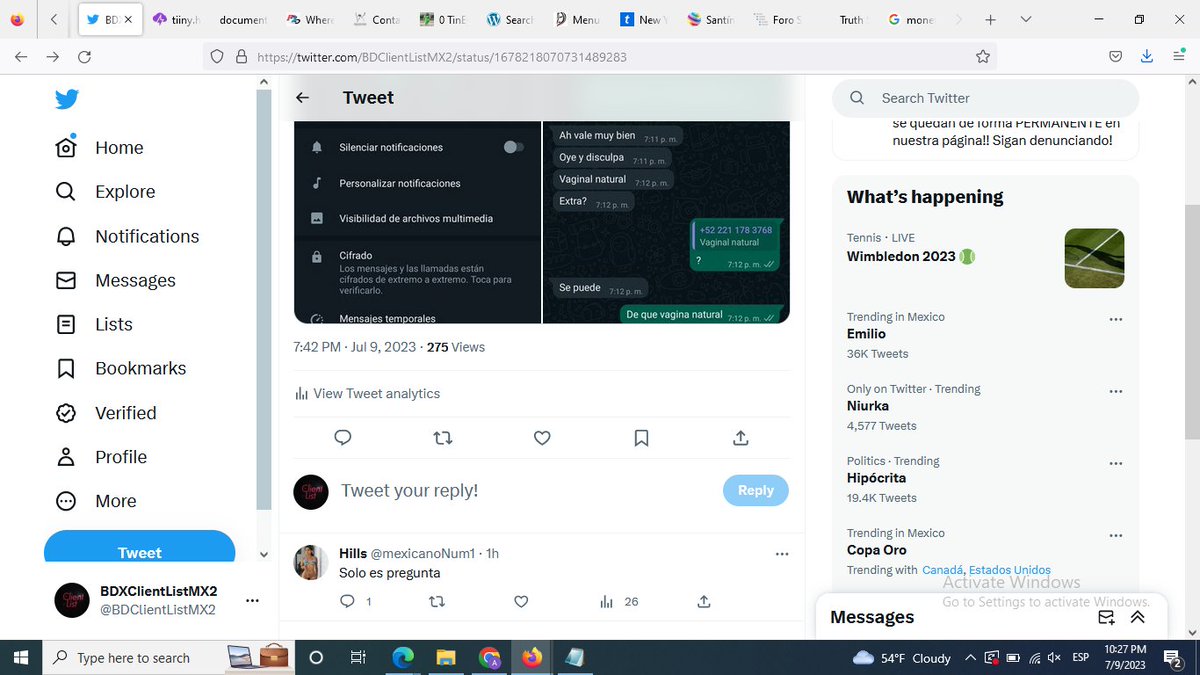Go to Notifications

pyautogui.click(x=128, y=236)
